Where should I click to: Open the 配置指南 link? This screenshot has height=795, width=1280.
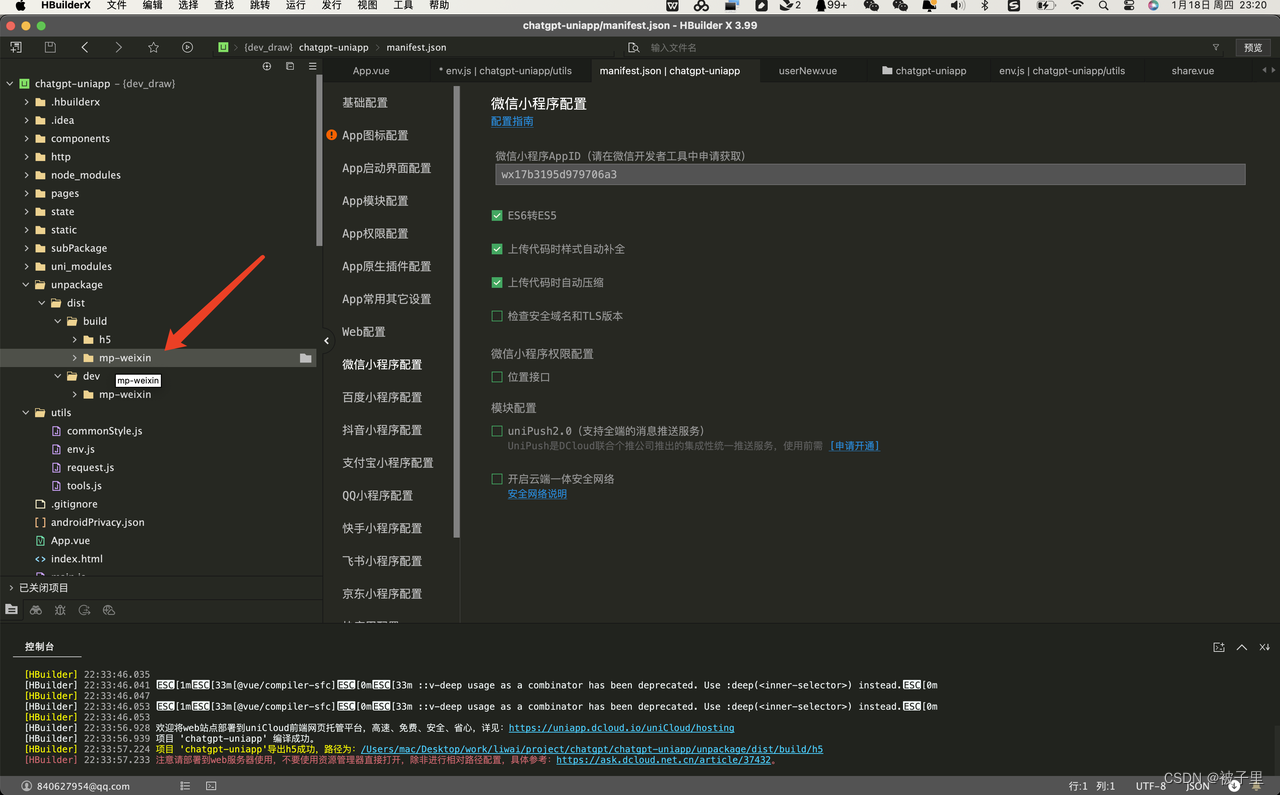click(x=512, y=122)
